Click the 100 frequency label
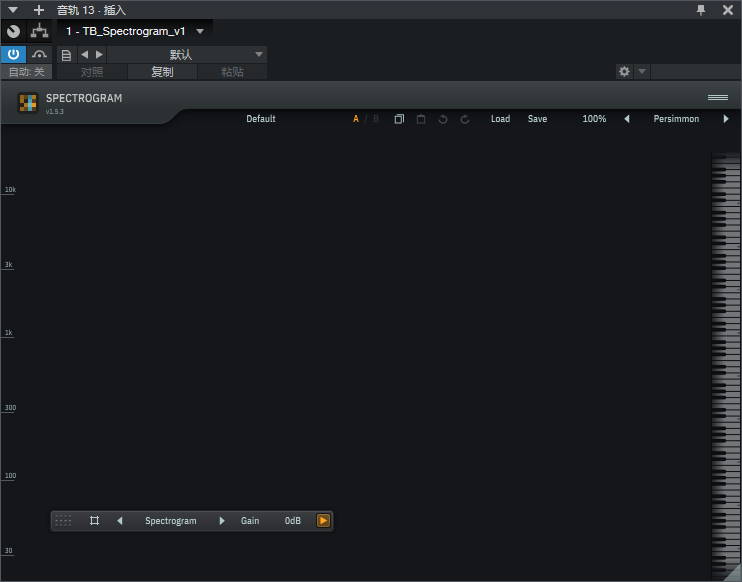742x582 pixels. 10,476
